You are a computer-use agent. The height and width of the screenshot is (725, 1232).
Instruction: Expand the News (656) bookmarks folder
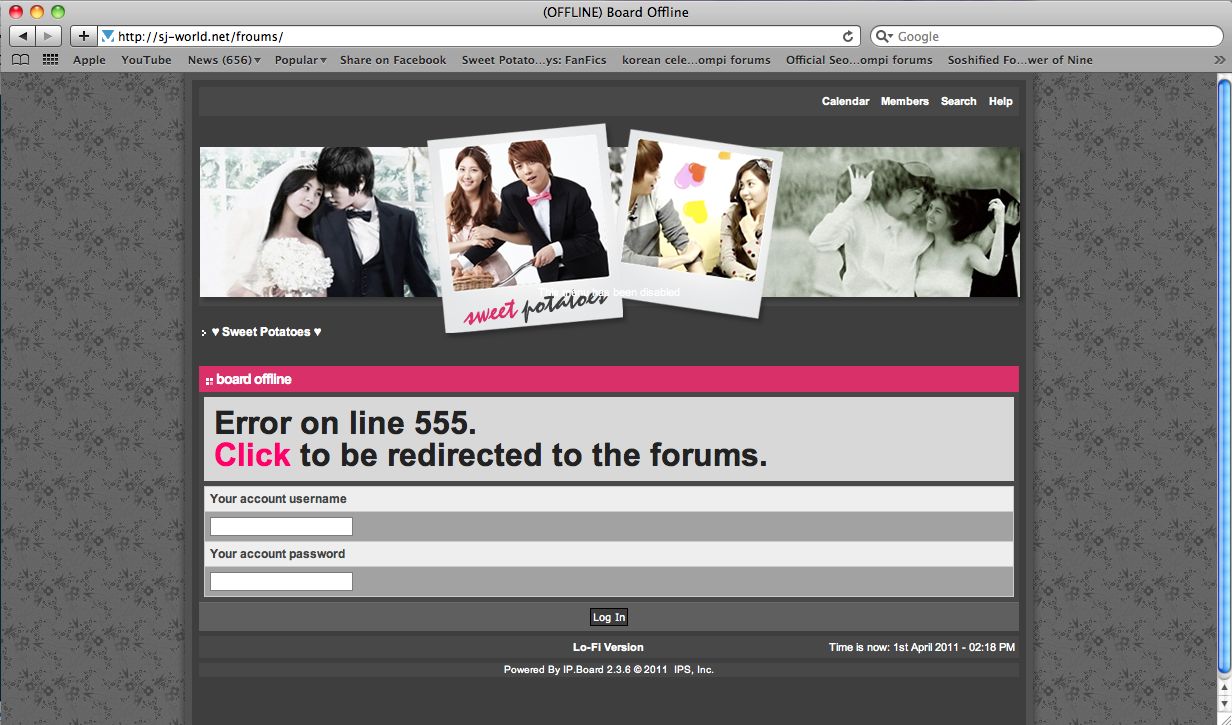[224, 60]
